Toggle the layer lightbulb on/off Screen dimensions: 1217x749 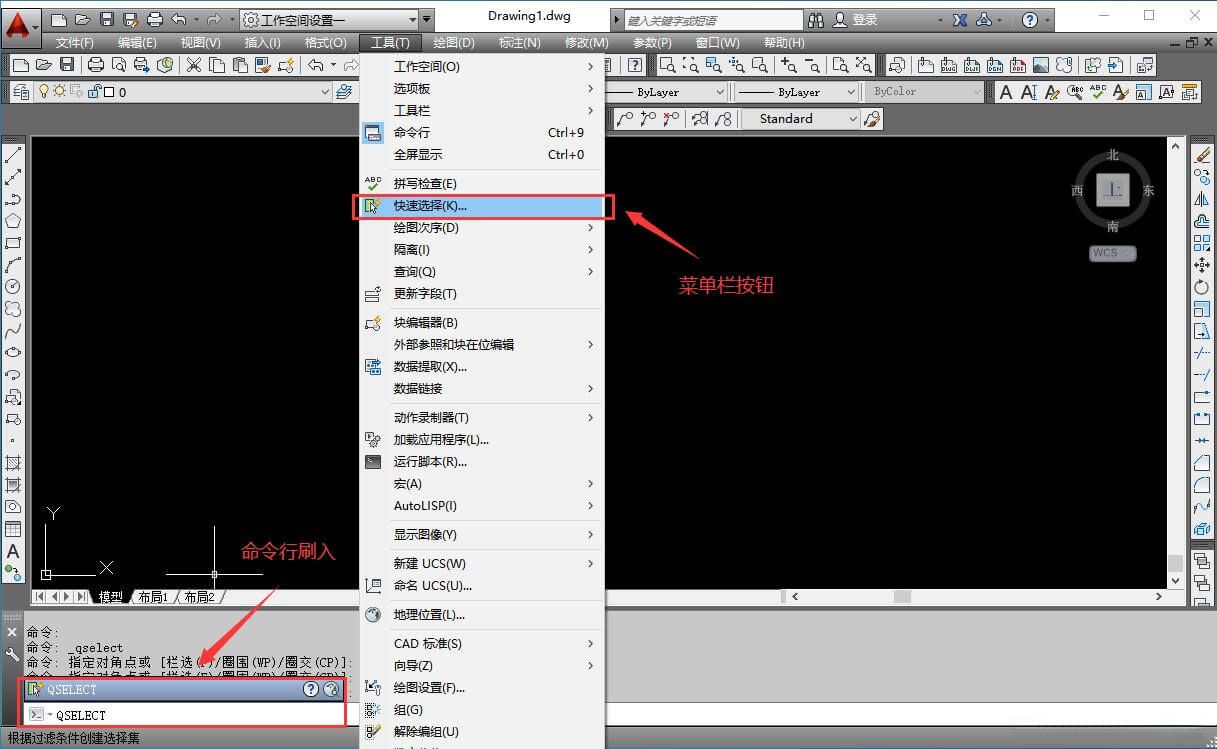[45, 91]
